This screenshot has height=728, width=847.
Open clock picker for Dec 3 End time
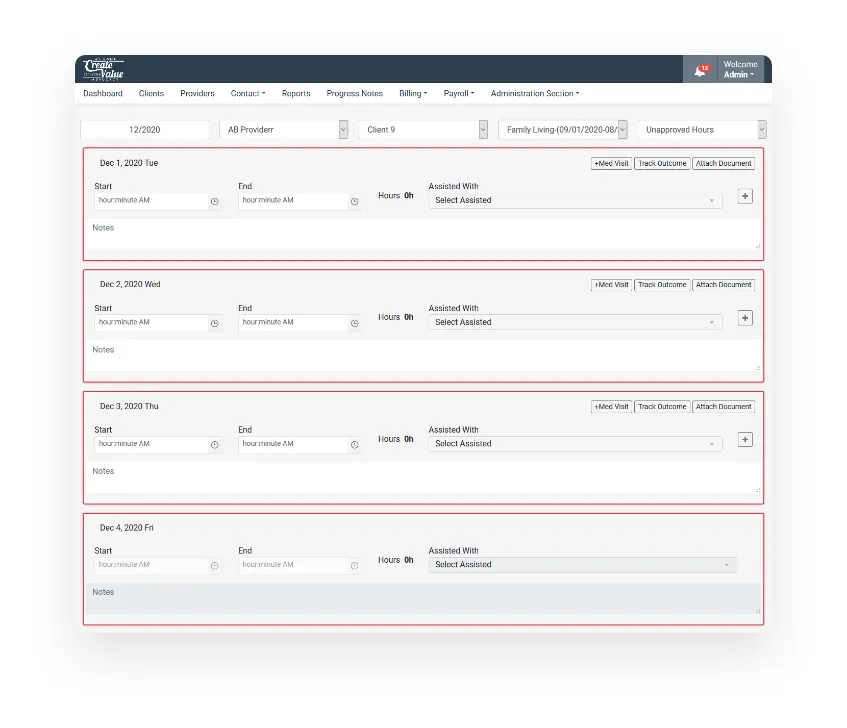(354, 444)
